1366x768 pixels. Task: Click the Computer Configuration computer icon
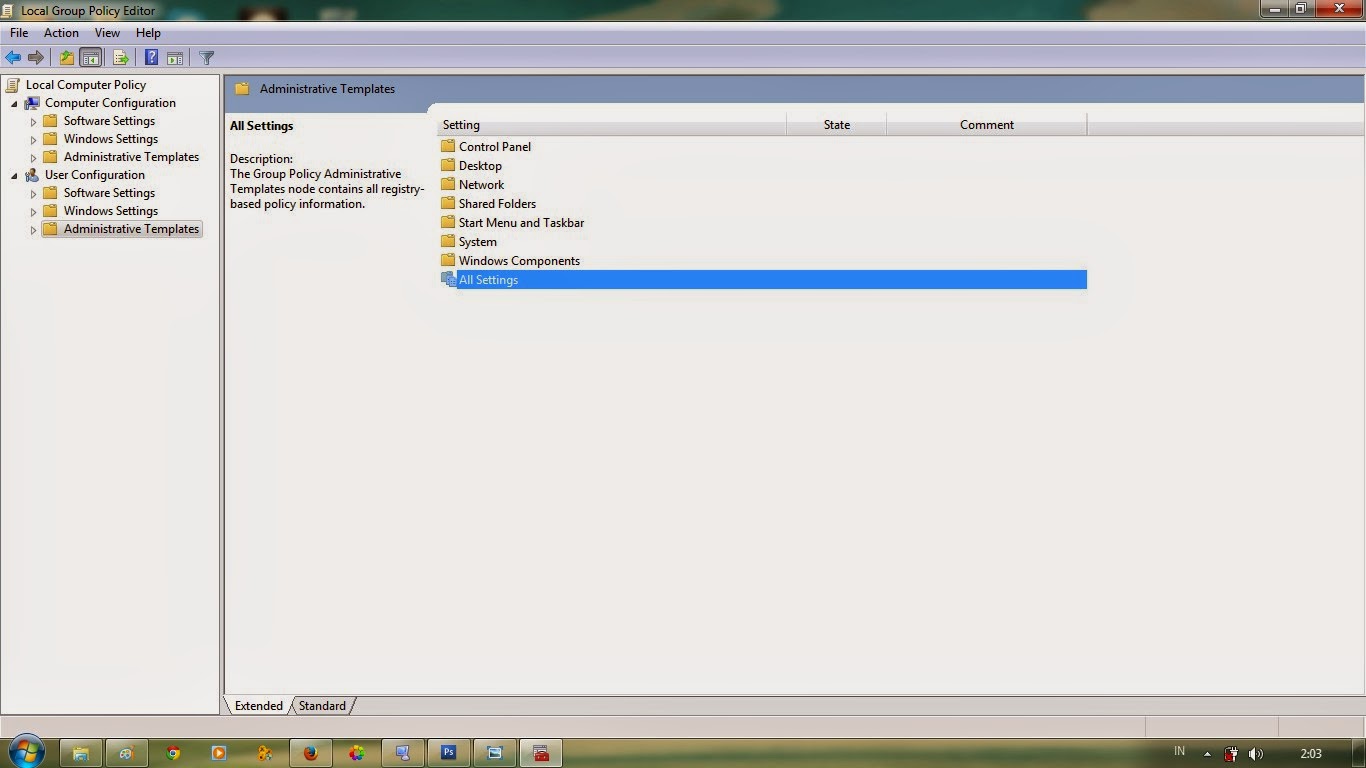32,103
